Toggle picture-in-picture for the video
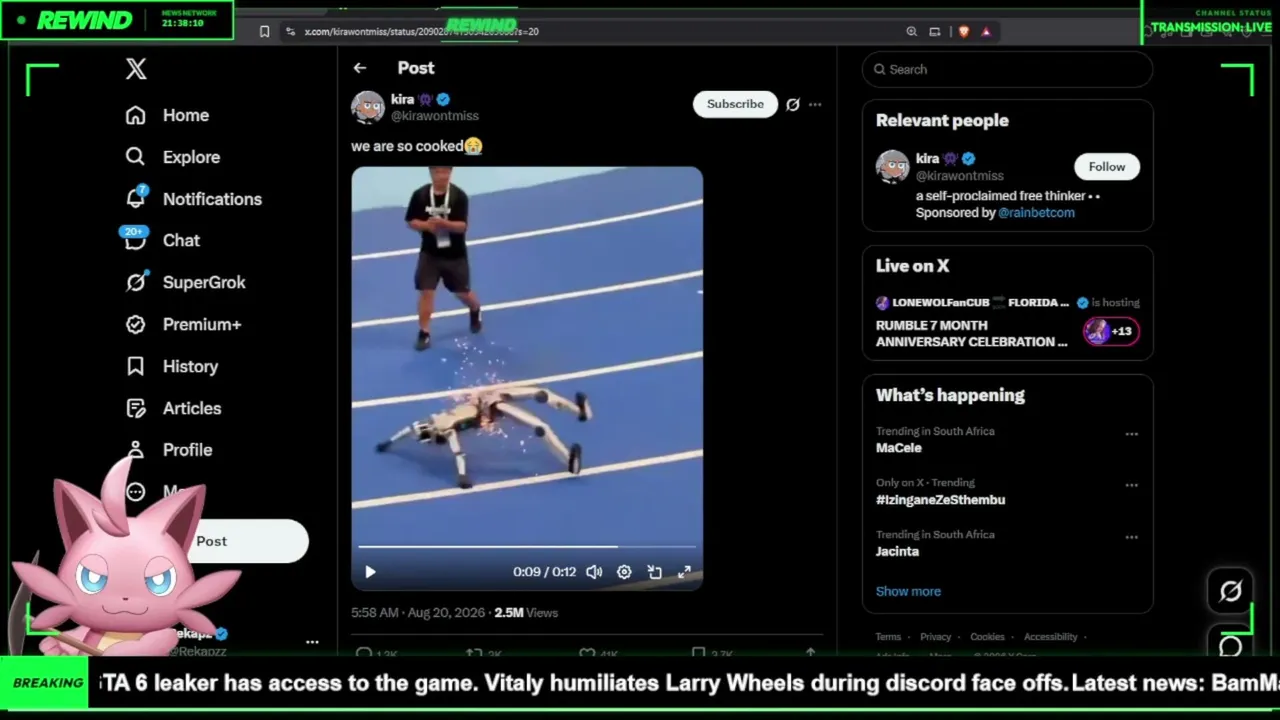This screenshot has height=720, width=1280. (654, 572)
